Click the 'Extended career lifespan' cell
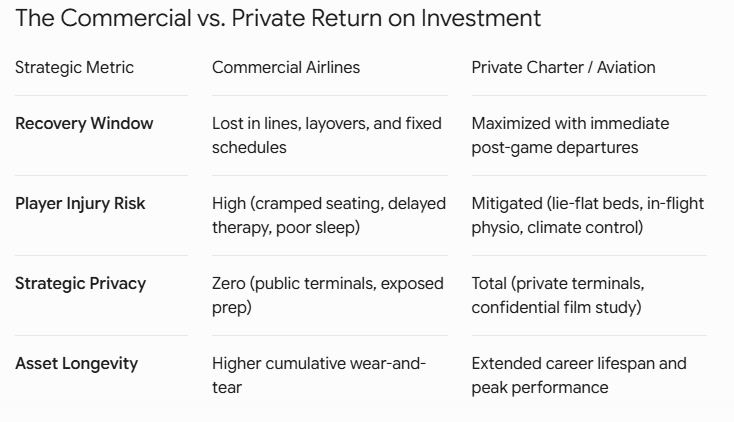 coord(579,376)
